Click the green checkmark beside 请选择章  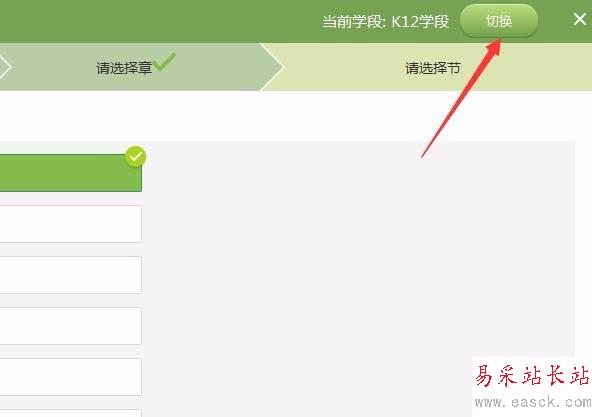165,62
